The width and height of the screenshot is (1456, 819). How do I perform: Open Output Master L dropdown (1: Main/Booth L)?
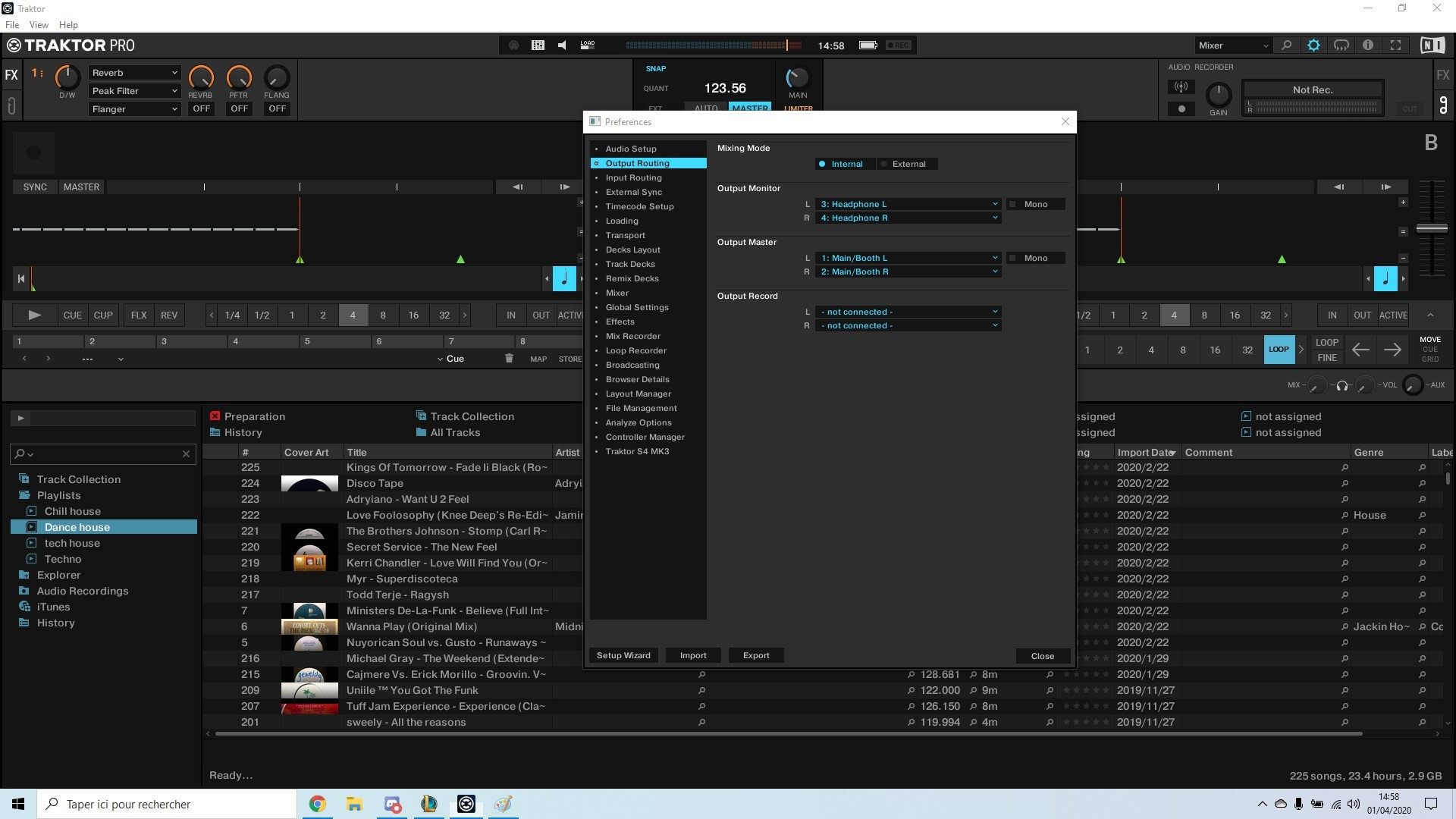908,258
